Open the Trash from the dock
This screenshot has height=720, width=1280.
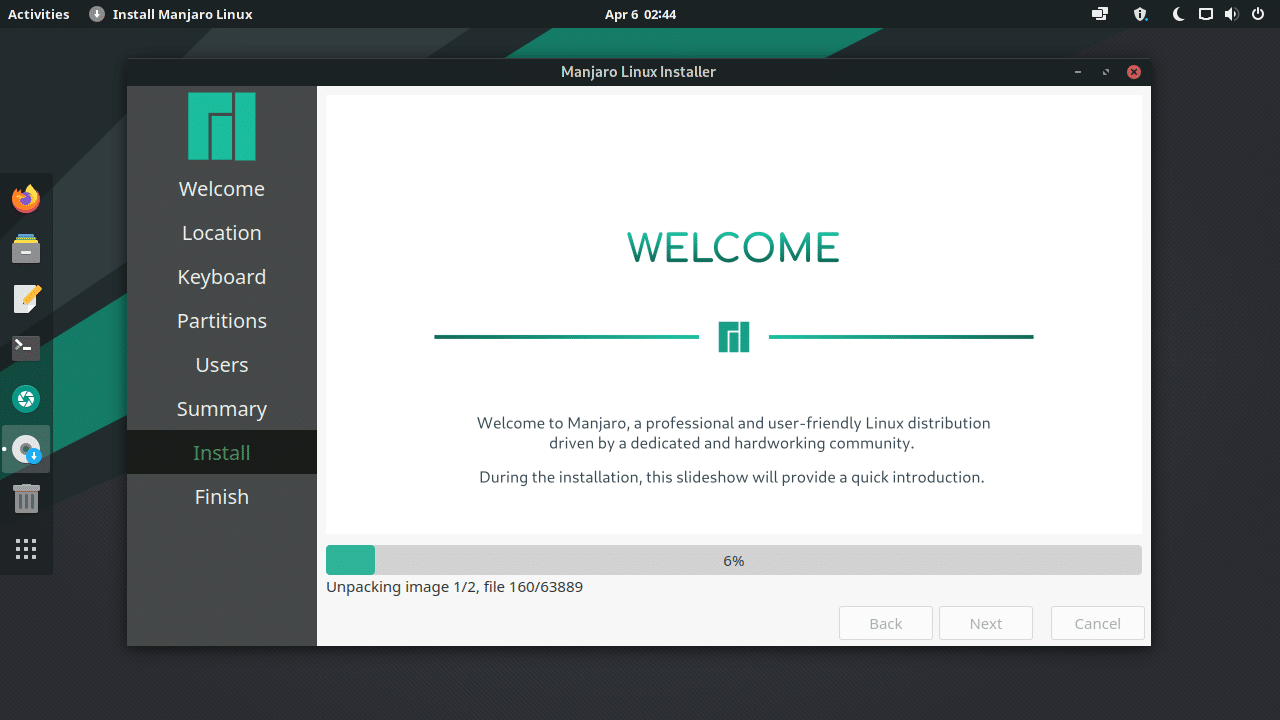point(26,498)
